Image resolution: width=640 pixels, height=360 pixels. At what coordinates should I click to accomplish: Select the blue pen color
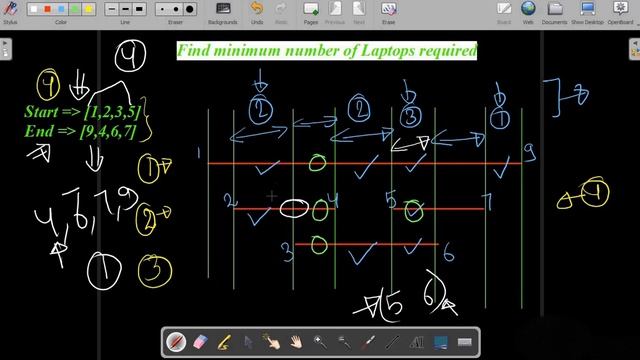point(61,9)
